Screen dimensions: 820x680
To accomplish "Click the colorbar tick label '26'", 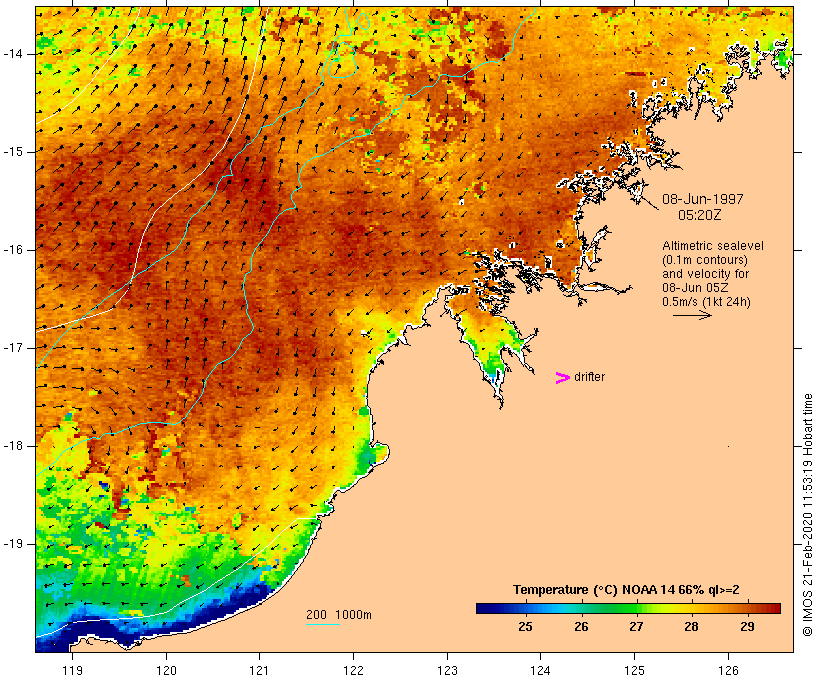I will point(581,627).
